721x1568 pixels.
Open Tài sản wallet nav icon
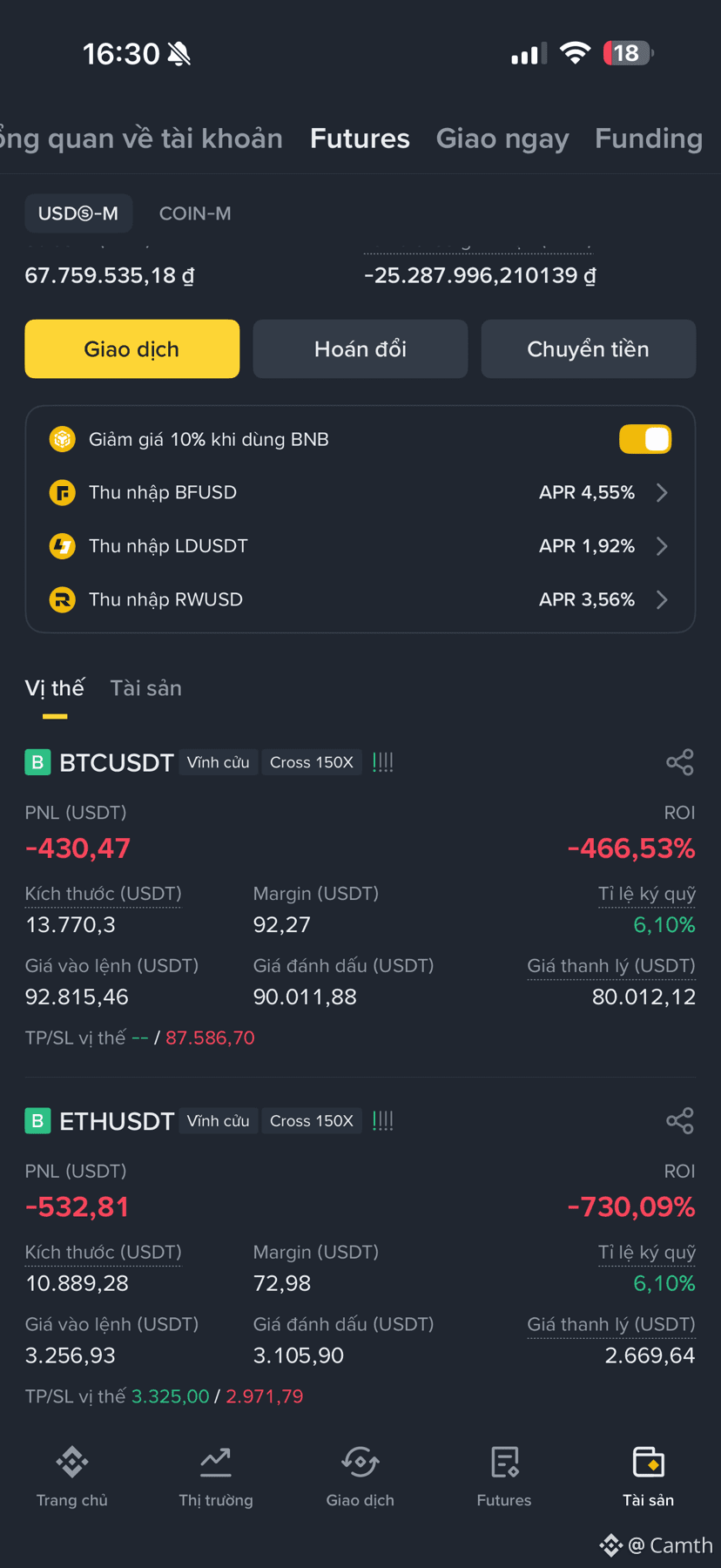click(649, 1462)
